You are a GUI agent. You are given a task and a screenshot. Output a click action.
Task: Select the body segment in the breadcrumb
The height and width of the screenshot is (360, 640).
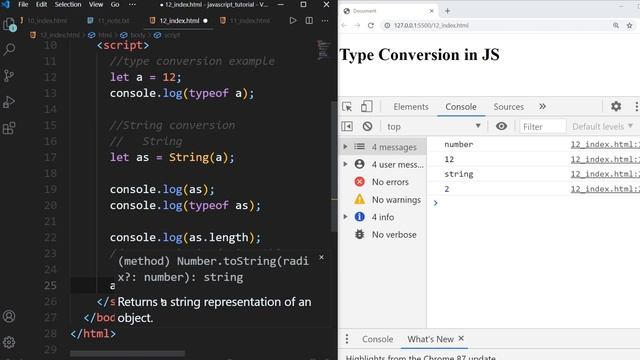point(133,35)
